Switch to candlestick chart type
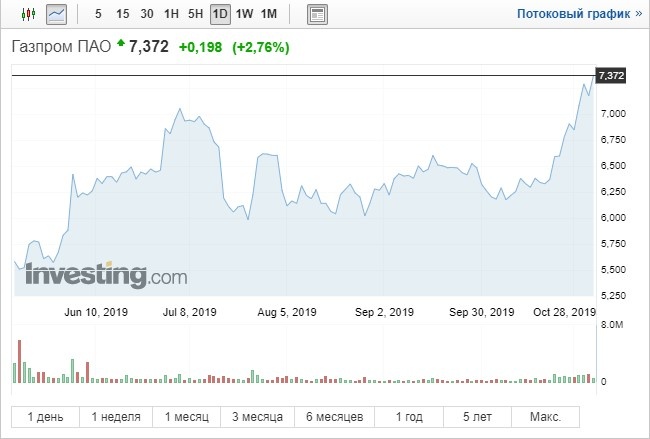 (28, 14)
